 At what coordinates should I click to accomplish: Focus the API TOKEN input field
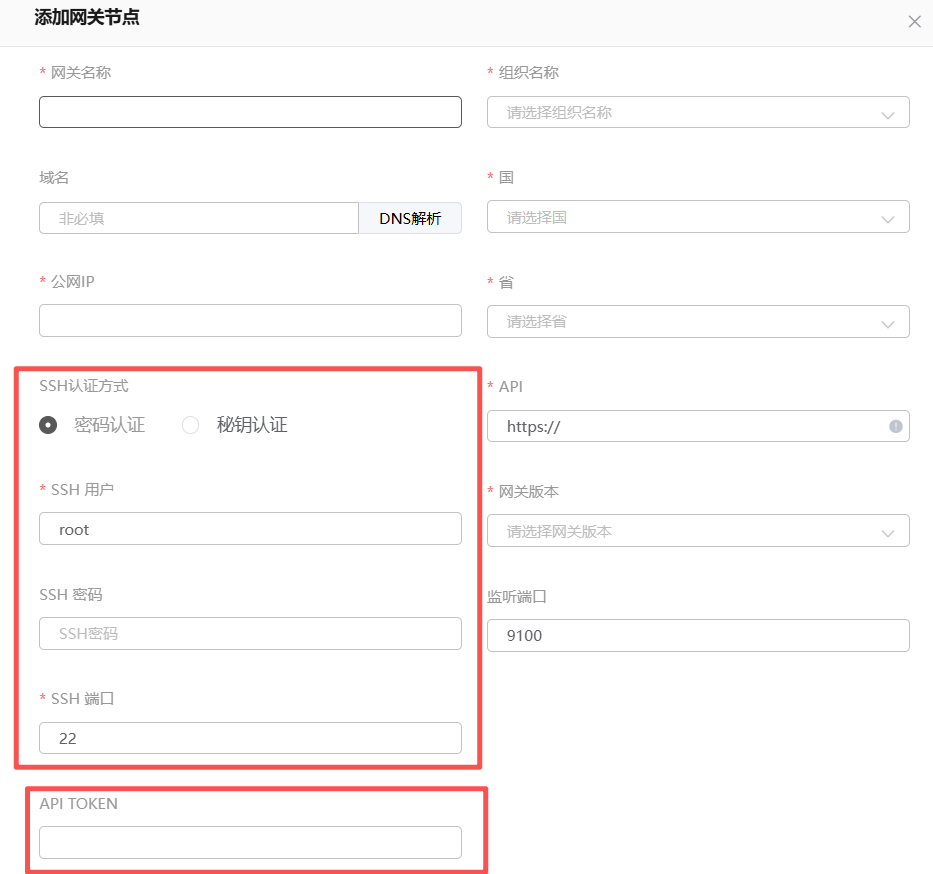click(x=250, y=842)
